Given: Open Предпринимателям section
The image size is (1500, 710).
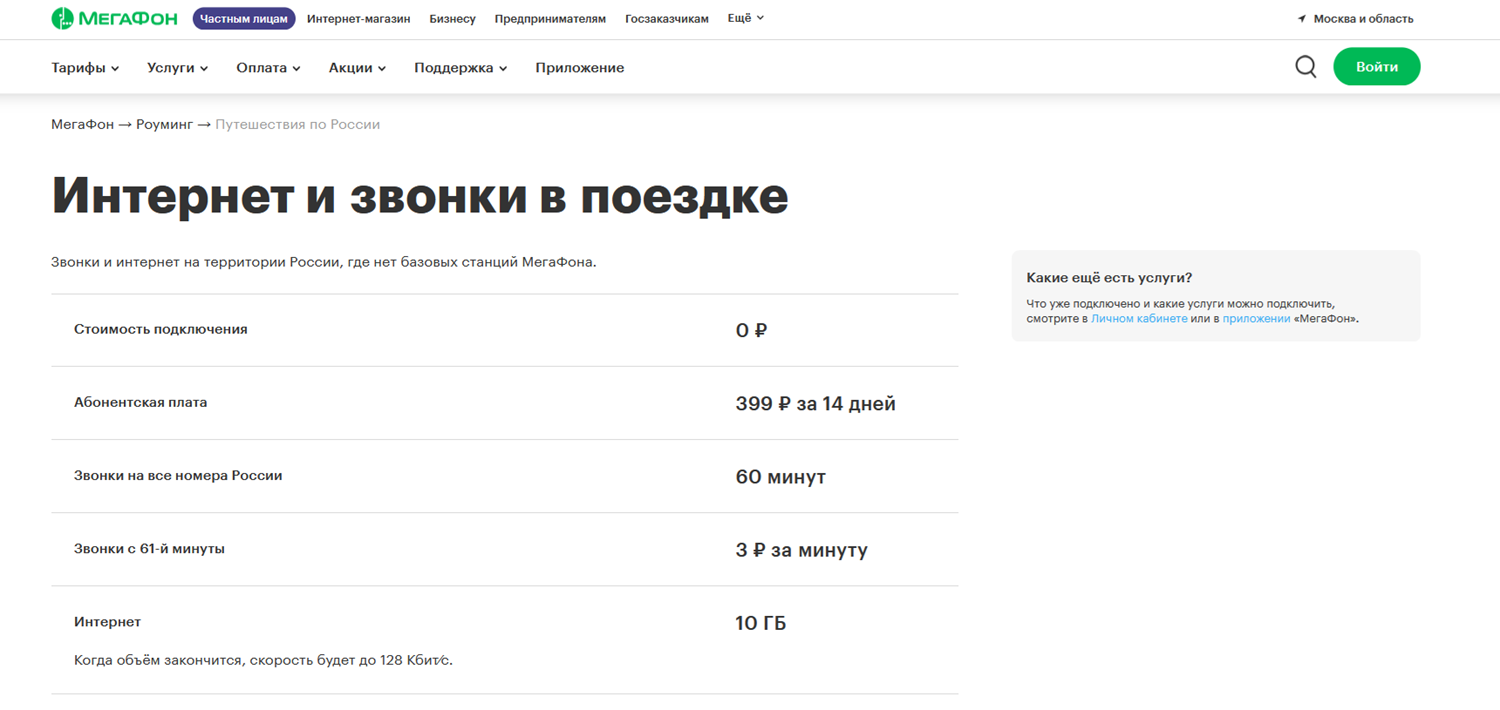Looking at the screenshot, I should tap(550, 19).
